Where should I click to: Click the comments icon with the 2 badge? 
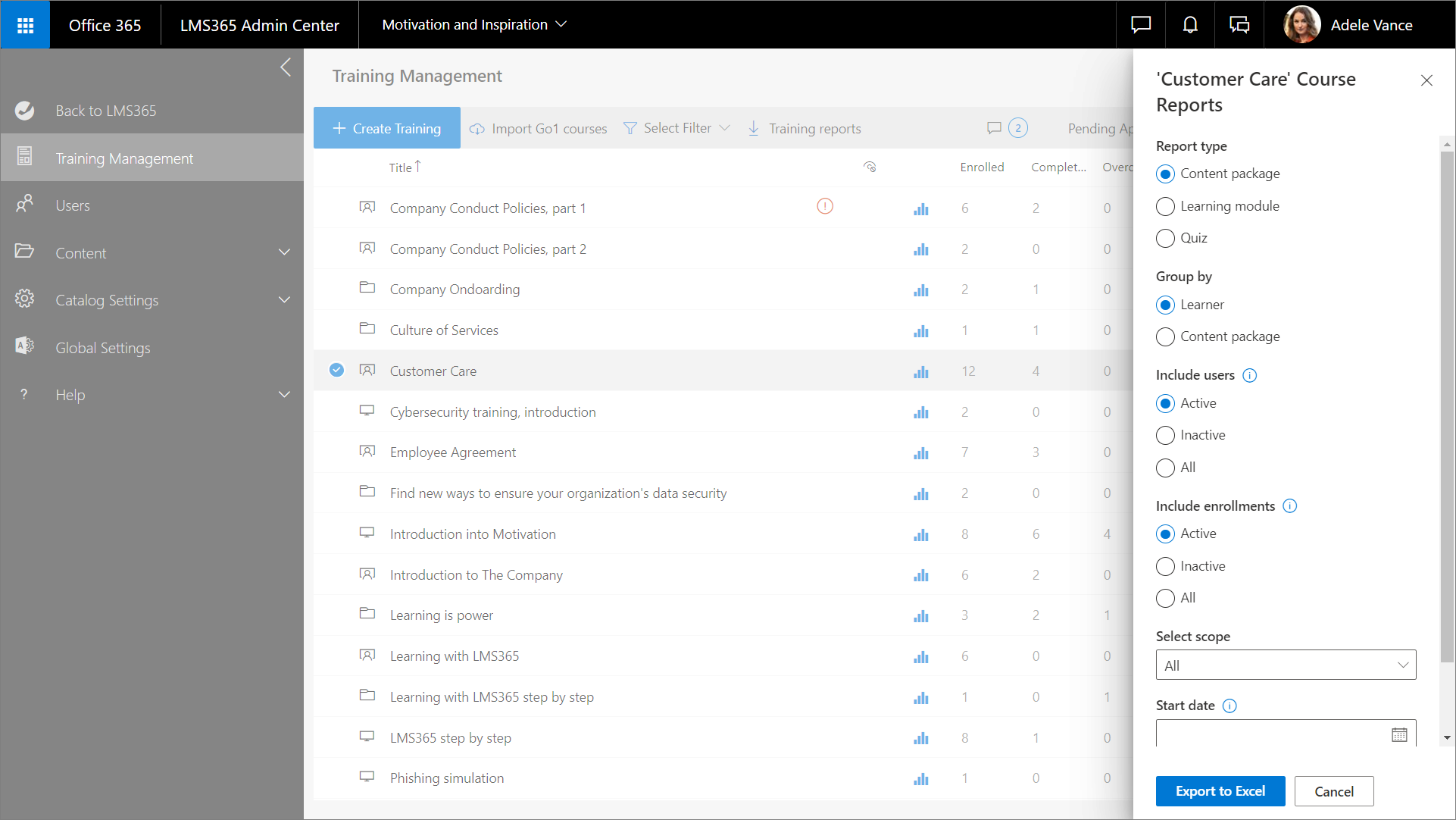995,128
